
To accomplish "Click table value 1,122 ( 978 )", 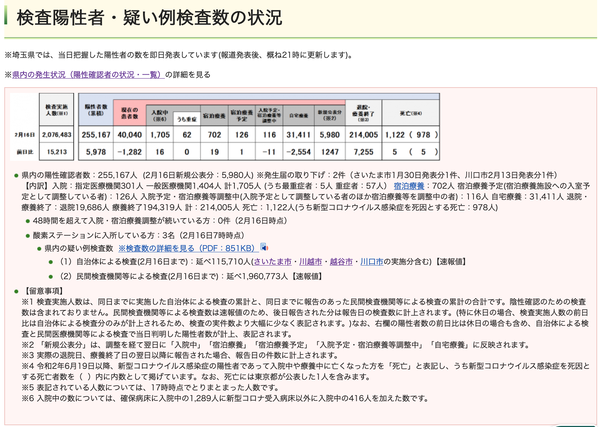I will pos(411,135).
